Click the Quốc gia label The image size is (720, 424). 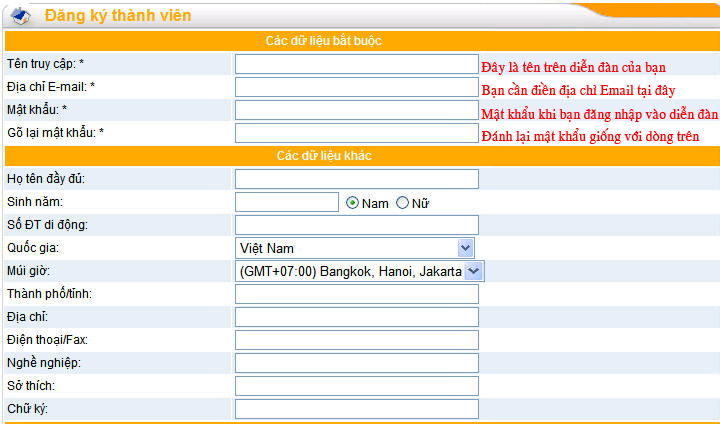click(33, 248)
